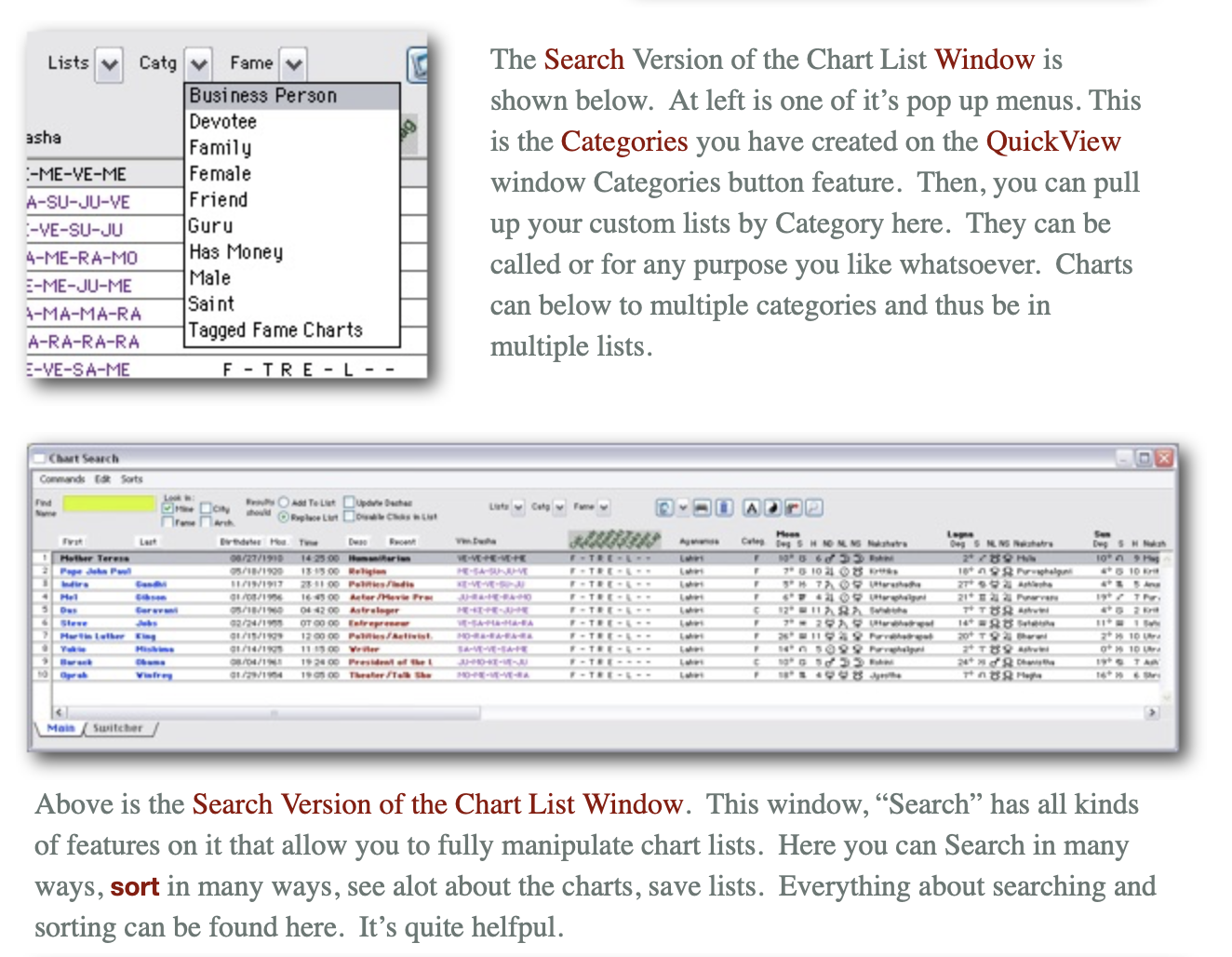Click the bold red 'sort' link

pyautogui.click(x=135, y=886)
